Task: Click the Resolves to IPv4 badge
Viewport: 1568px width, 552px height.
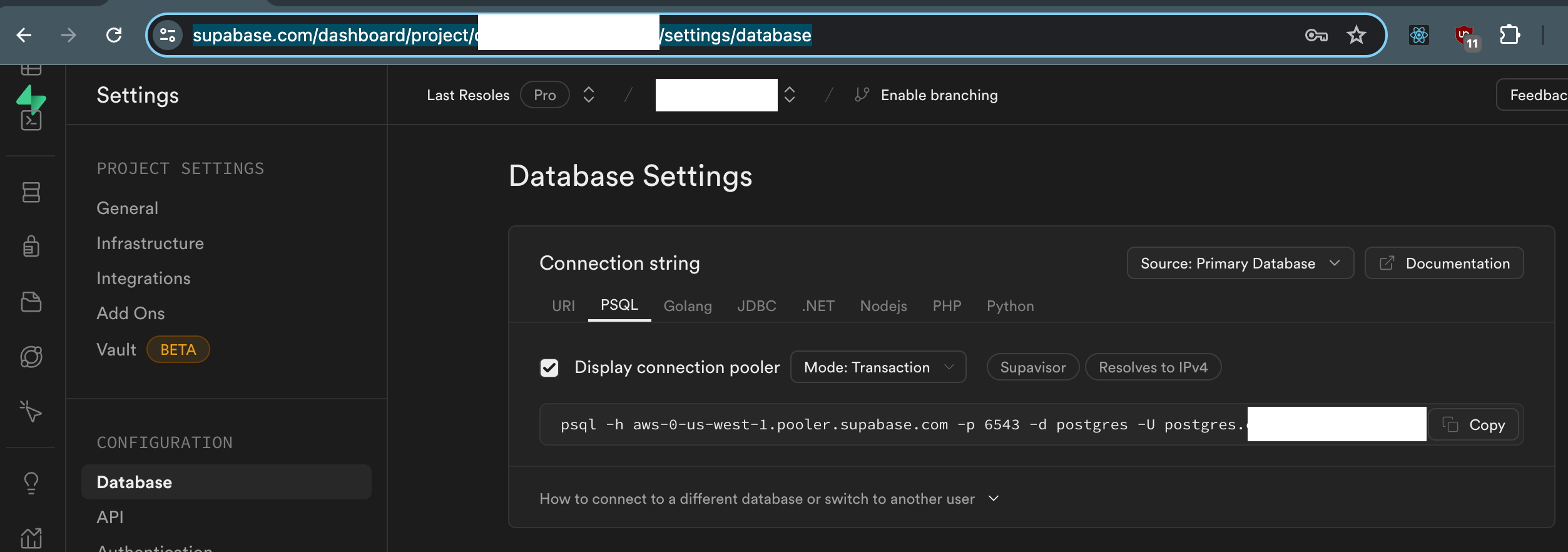Action: tap(1153, 367)
